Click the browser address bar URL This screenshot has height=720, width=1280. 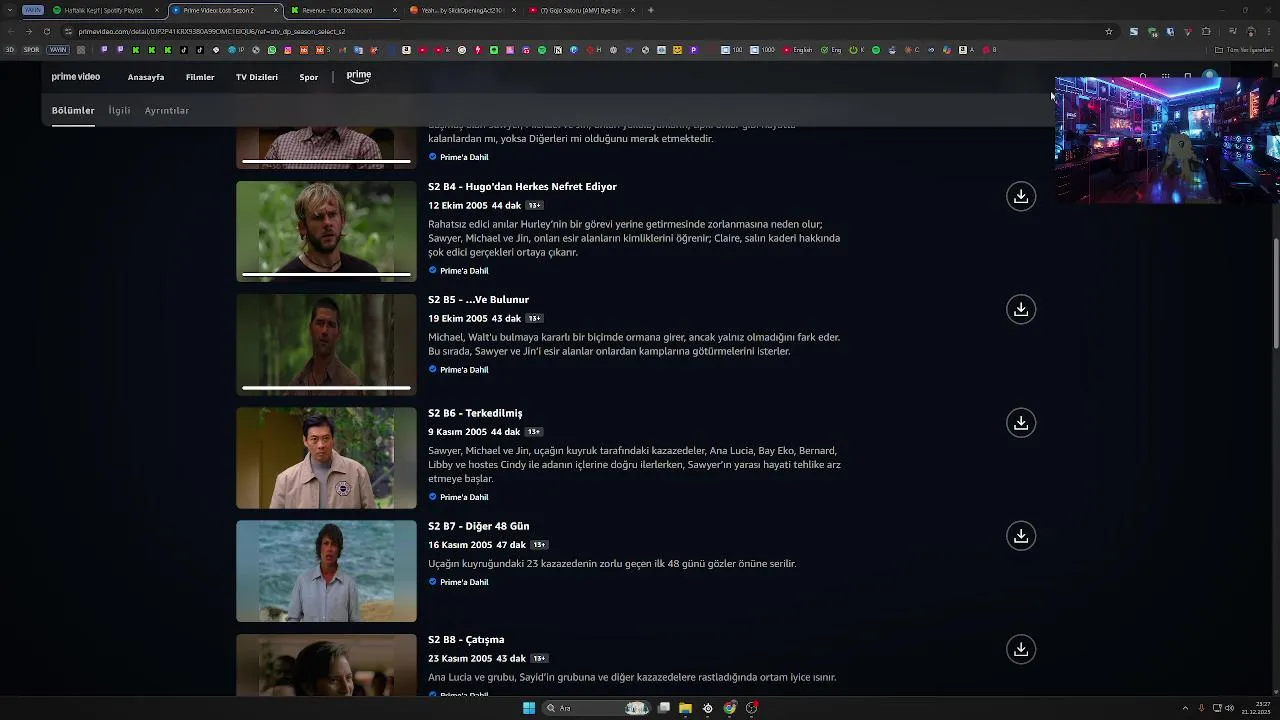(212, 31)
